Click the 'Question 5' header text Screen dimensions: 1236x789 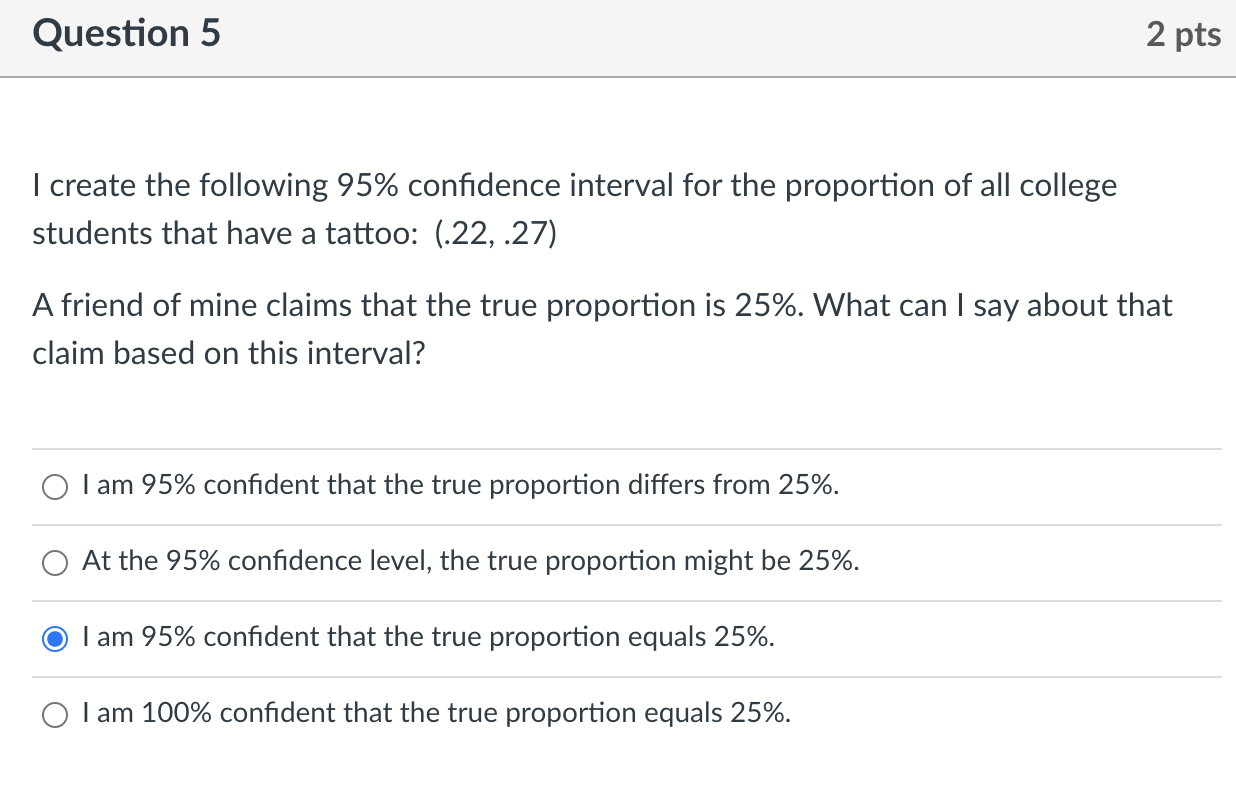[125, 34]
